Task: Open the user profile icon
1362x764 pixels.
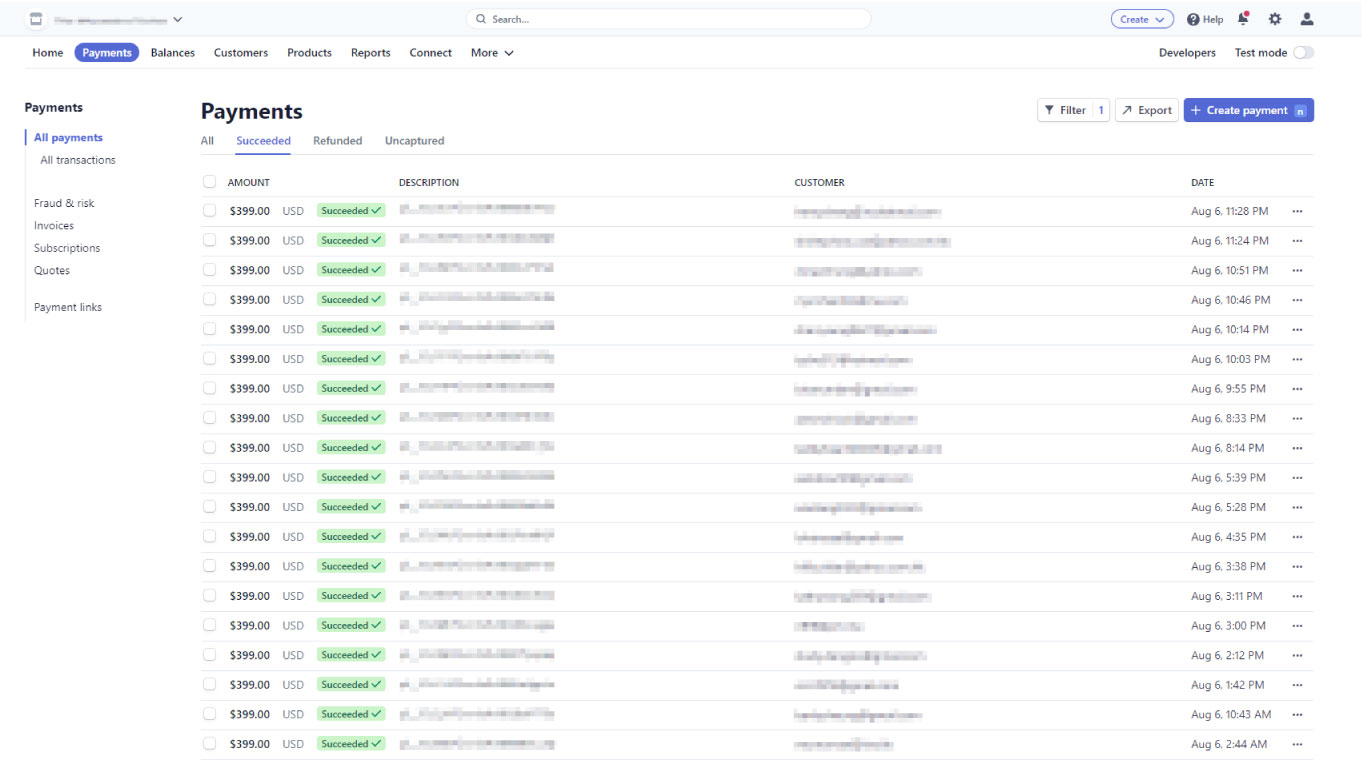Action: pyautogui.click(x=1306, y=19)
